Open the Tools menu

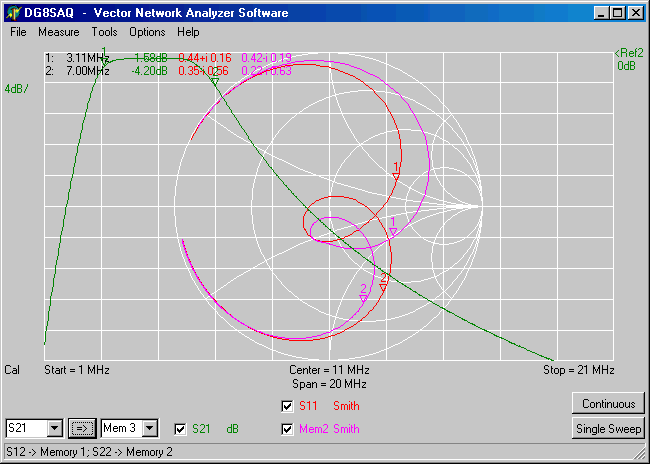pyautogui.click(x=104, y=32)
